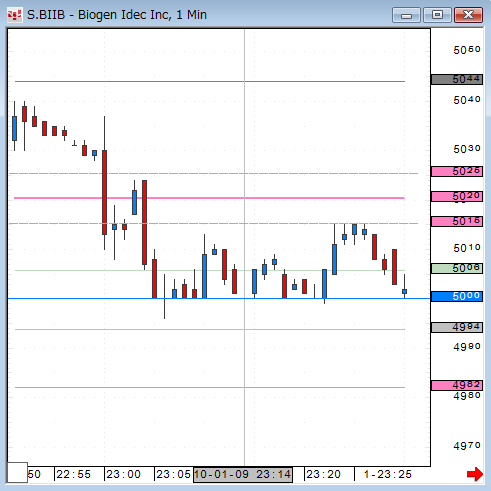Click the red scroll-right arrow icon
Viewport: 491px width, 491px height.
[475, 474]
